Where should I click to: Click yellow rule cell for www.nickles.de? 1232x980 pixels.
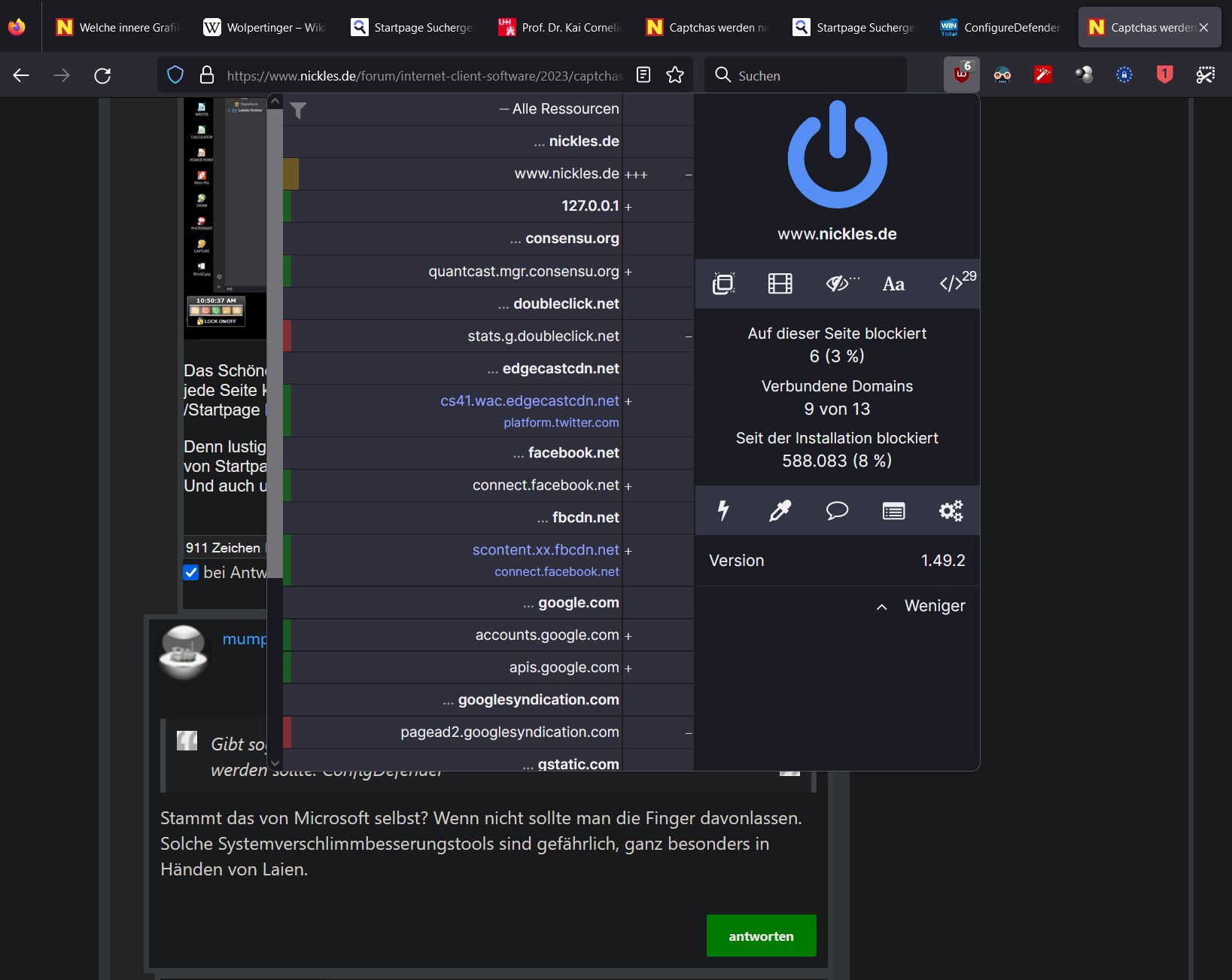click(291, 174)
